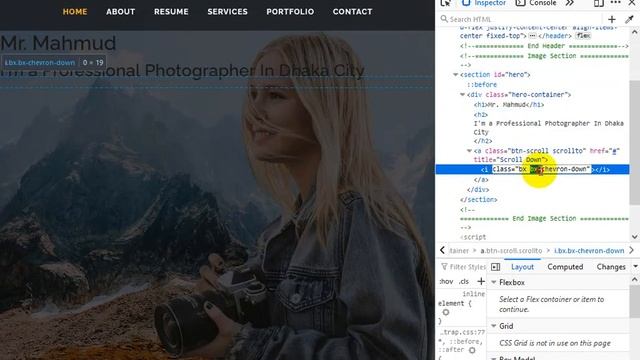
Task: Select the closing section tag row
Action: click(478, 200)
